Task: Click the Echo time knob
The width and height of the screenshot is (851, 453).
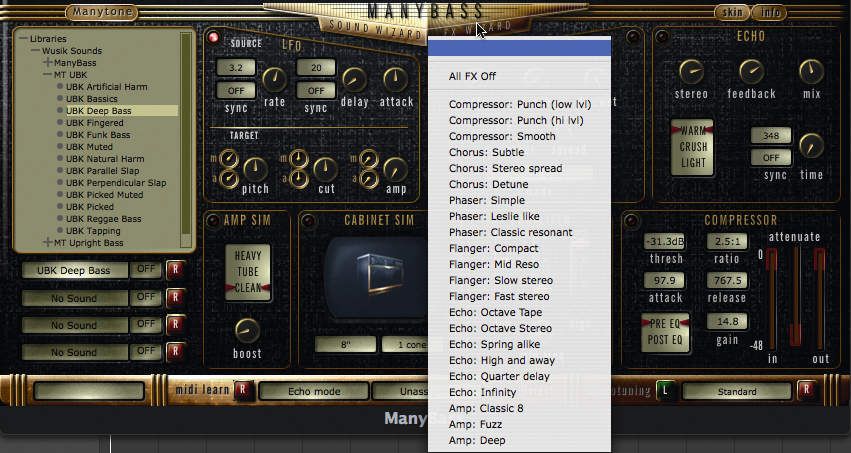Action: point(811,145)
